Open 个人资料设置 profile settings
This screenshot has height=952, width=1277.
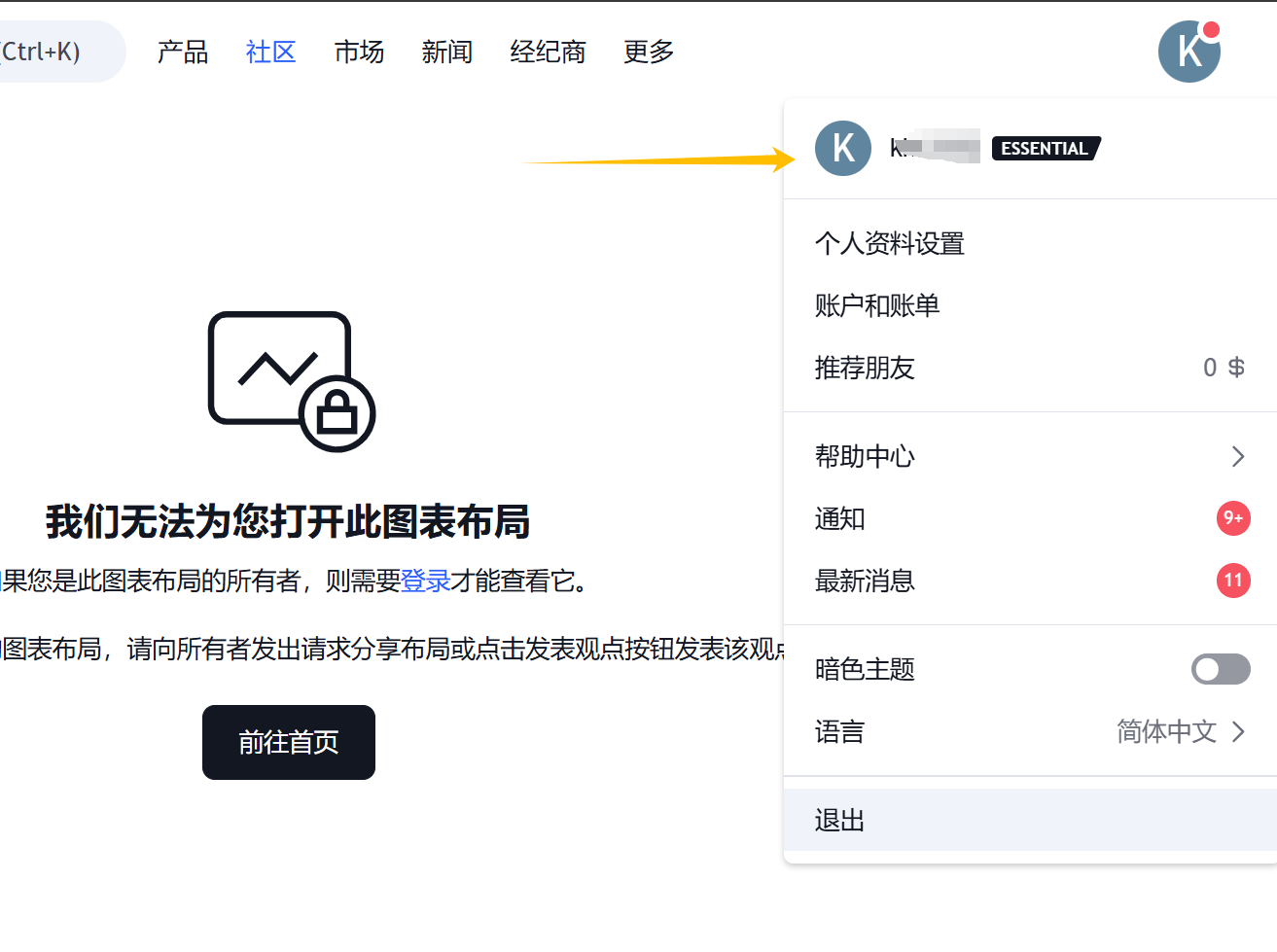pyautogui.click(x=889, y=243)
